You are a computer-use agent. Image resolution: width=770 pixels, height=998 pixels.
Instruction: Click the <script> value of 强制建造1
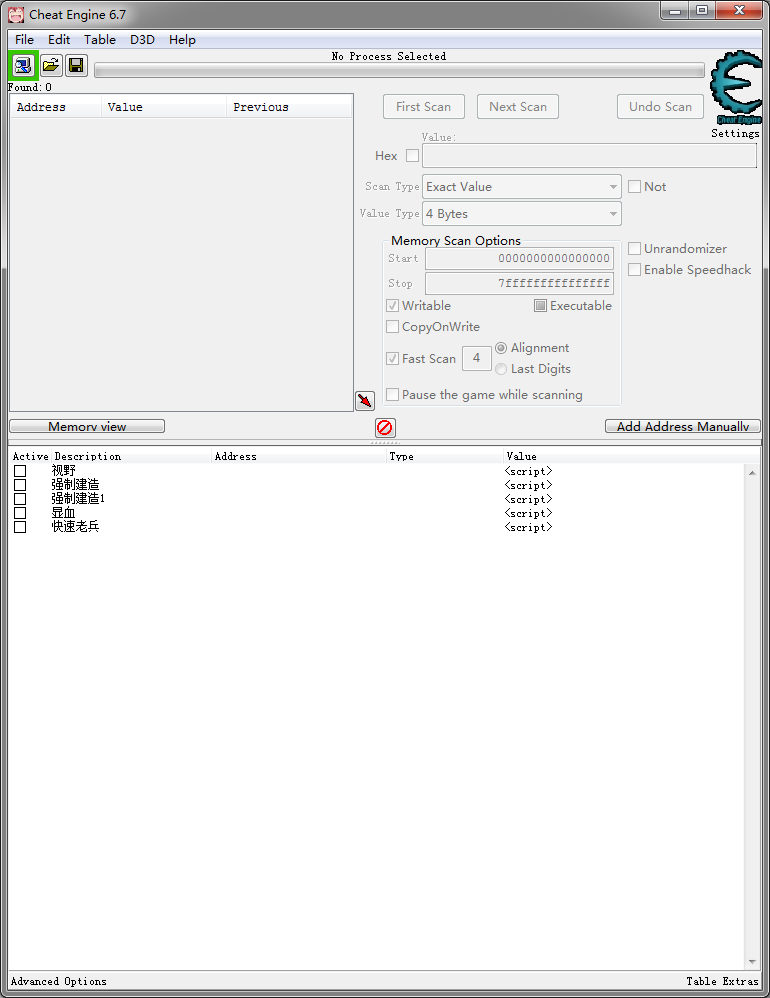(528, 499)
